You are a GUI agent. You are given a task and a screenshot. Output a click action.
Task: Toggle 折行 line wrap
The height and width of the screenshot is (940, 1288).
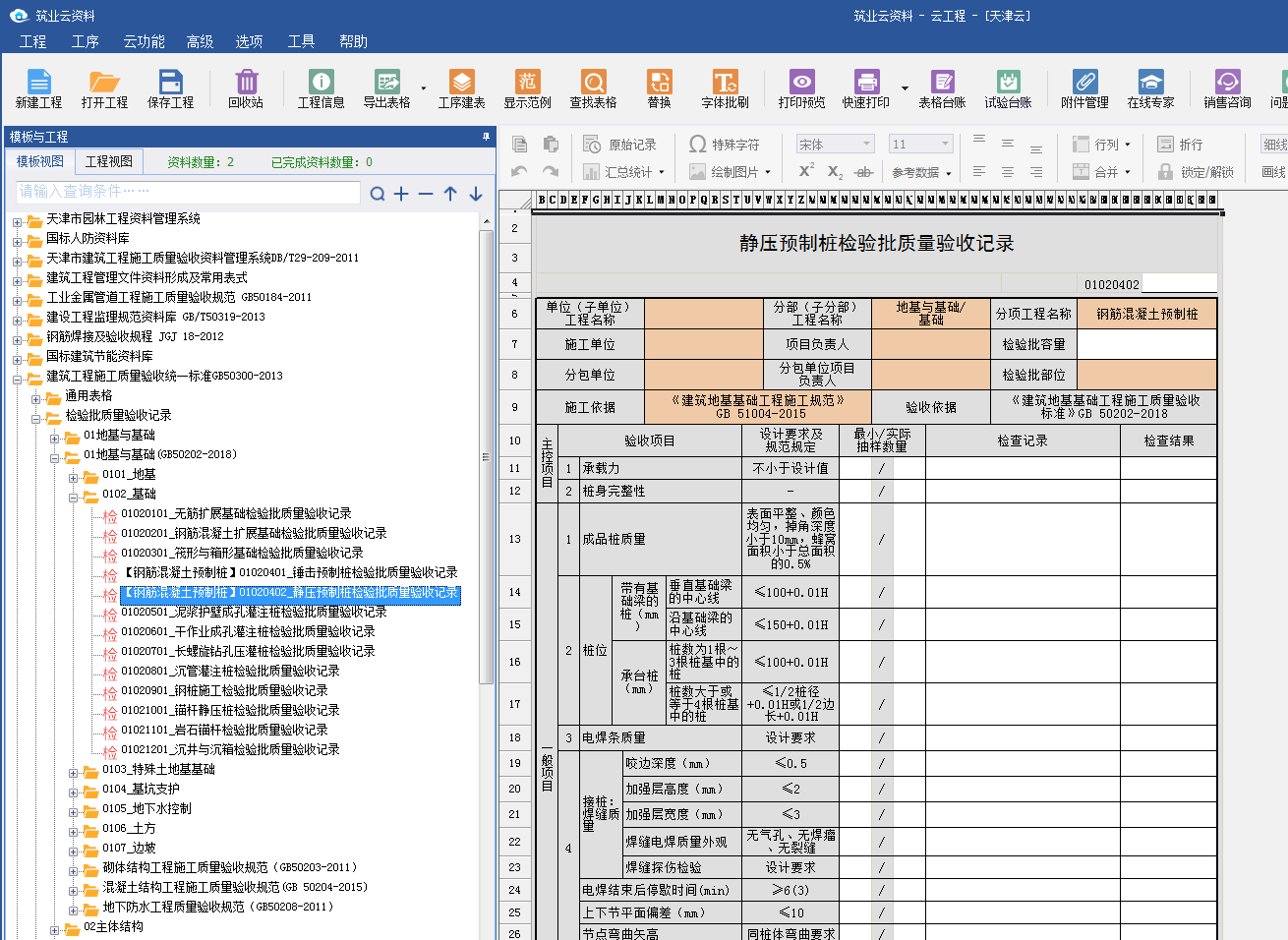[1180, 145]
